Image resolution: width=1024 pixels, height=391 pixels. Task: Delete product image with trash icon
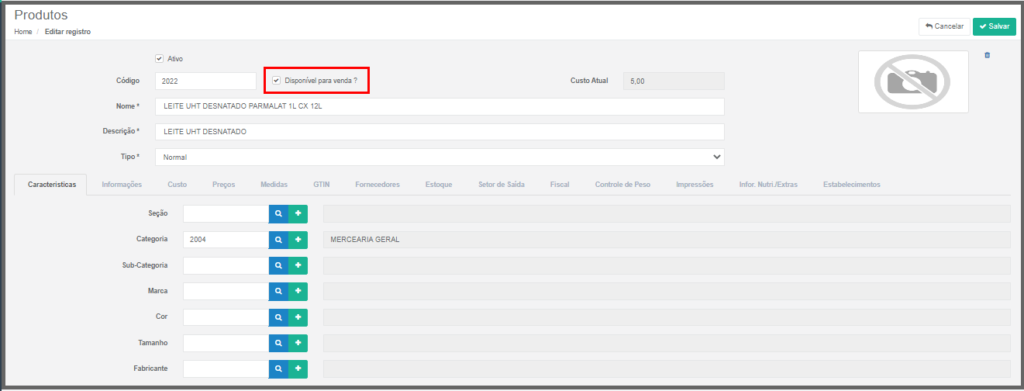(987, 55)
